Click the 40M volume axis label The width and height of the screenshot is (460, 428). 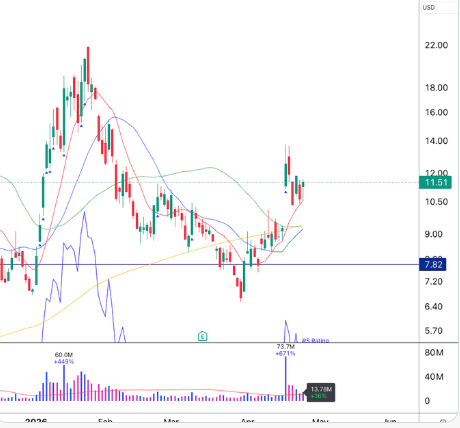pyautogui.click(x=434, y=377)
